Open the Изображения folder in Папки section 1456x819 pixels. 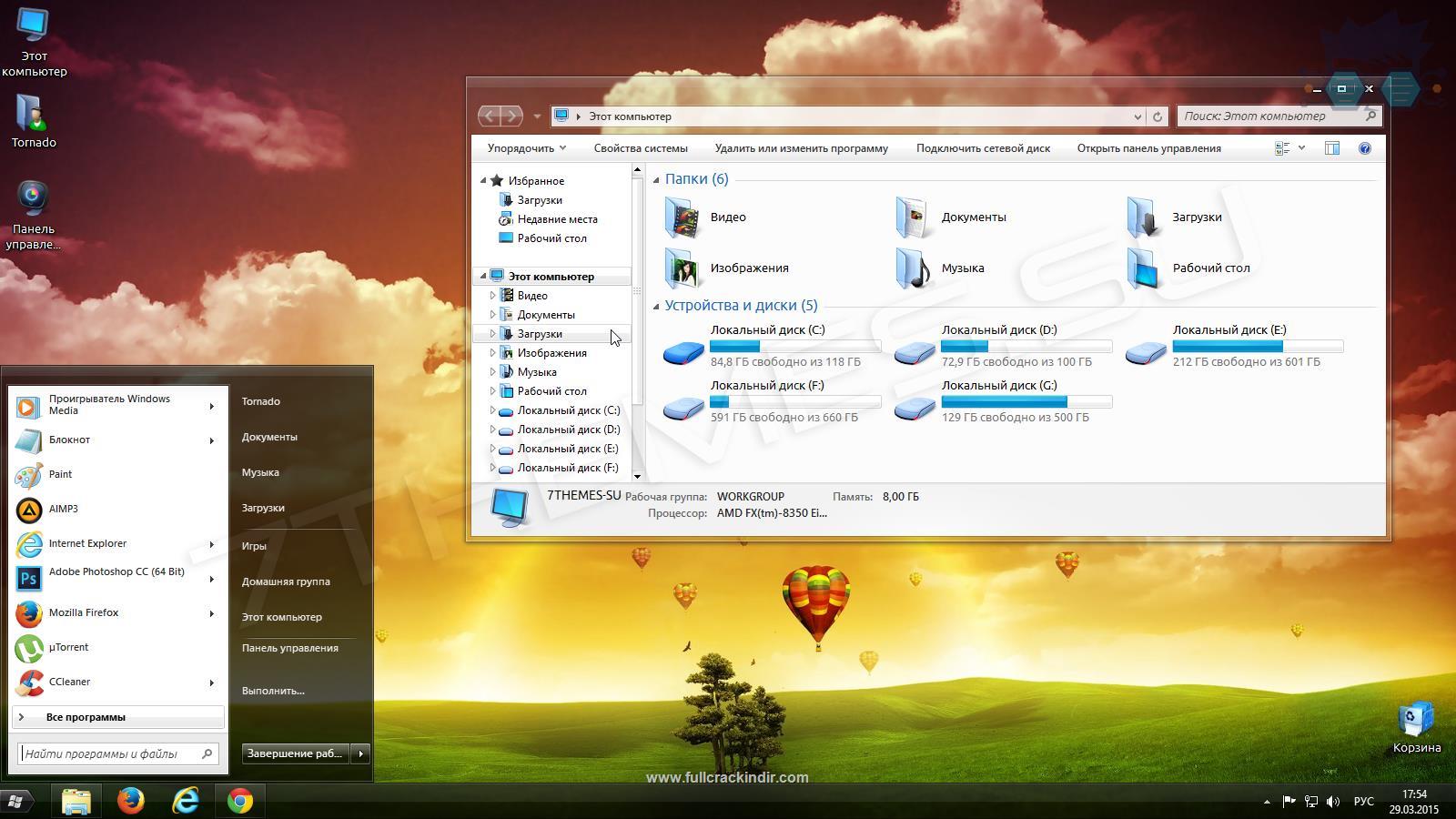[x=682, y=268]
